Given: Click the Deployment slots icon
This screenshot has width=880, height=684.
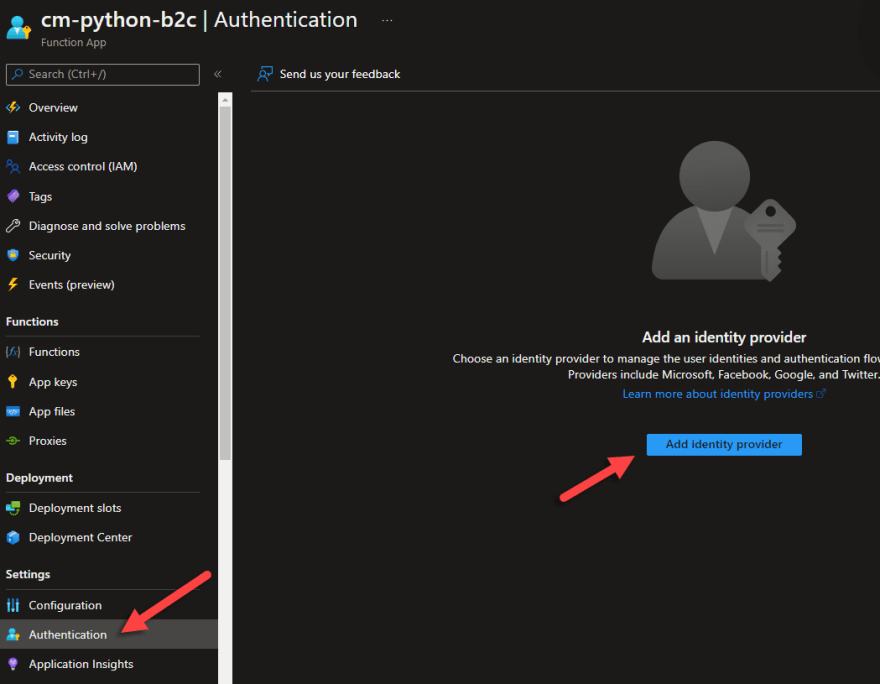Looking at the screenshot, I should tap(13, 508).
